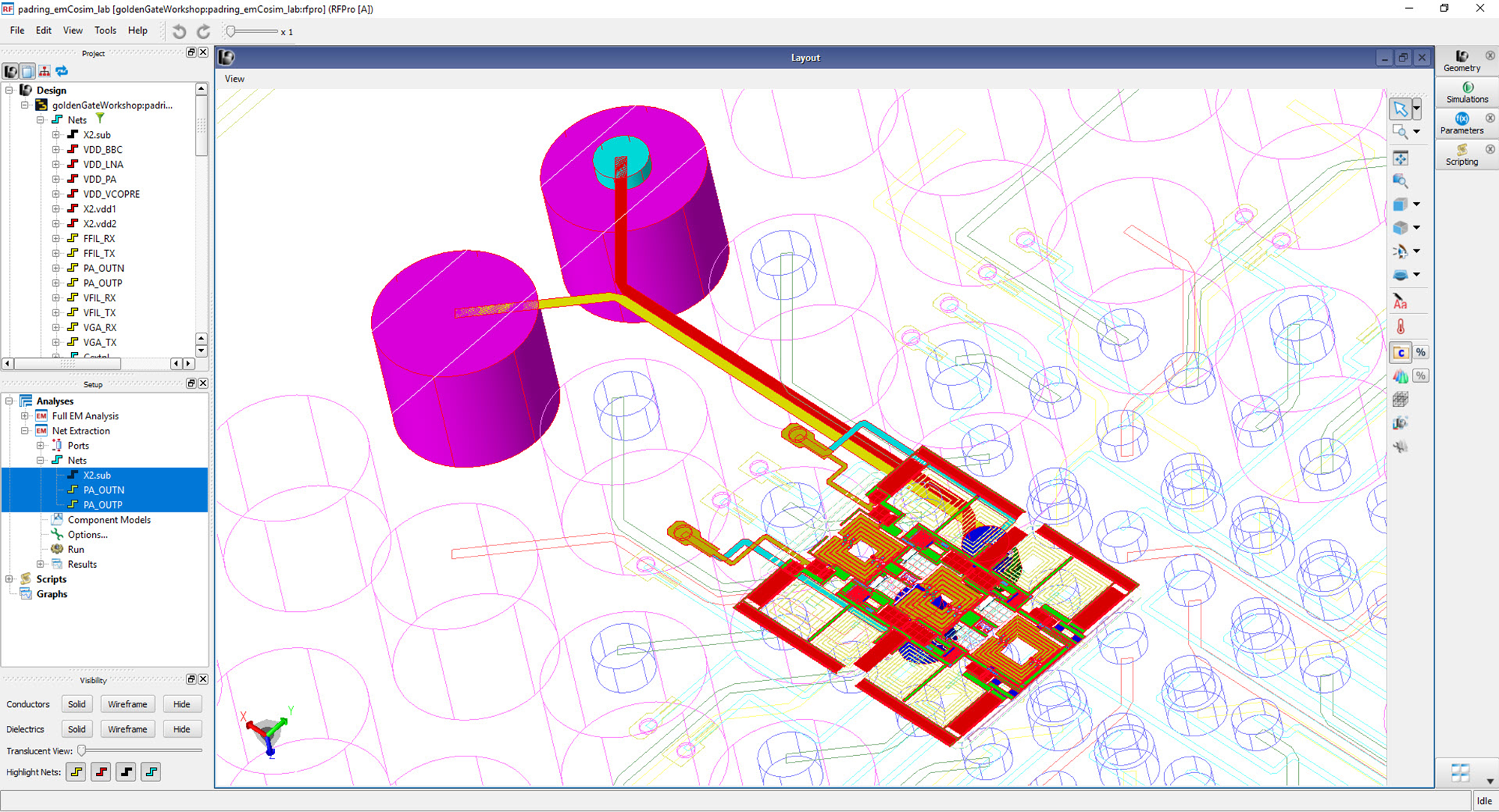Open the text annotation Aa tool
The height and width of the screenshot is (812, 1499).
coord(1400,301)
